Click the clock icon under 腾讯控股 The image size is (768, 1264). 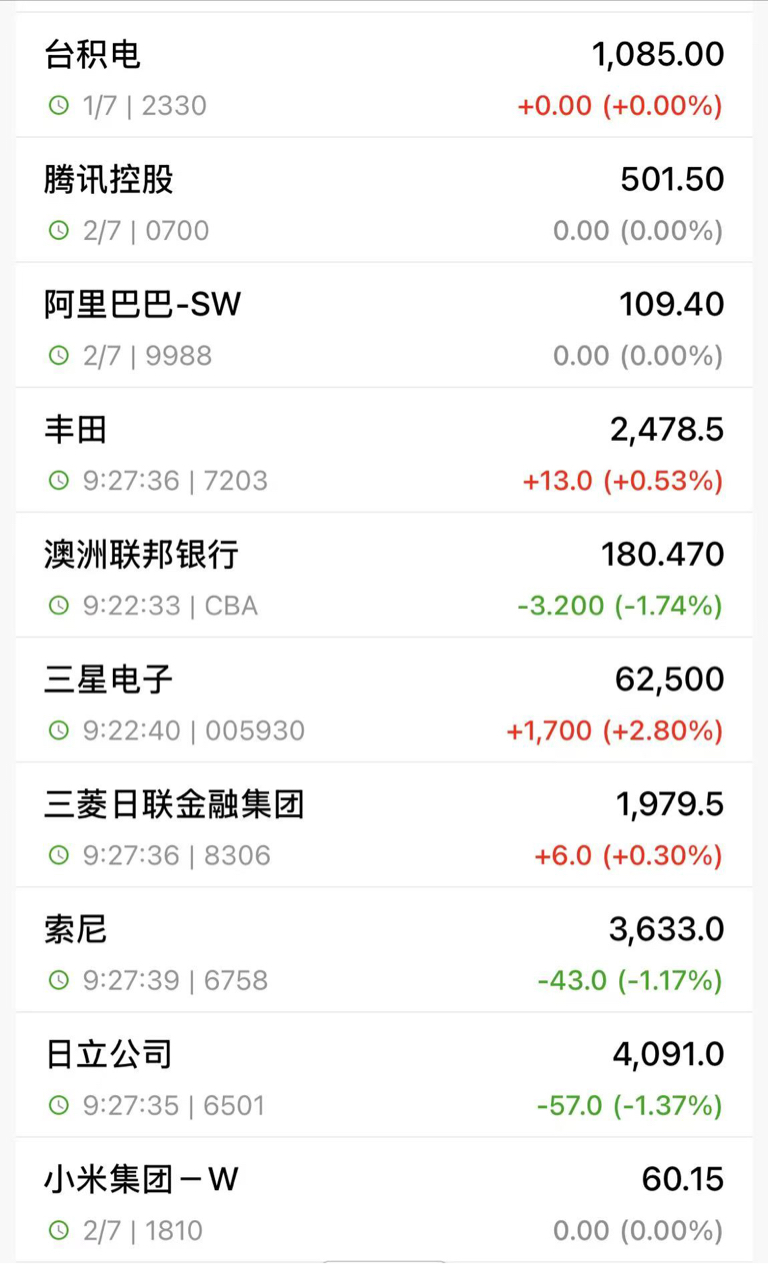(x=59, y=231)
